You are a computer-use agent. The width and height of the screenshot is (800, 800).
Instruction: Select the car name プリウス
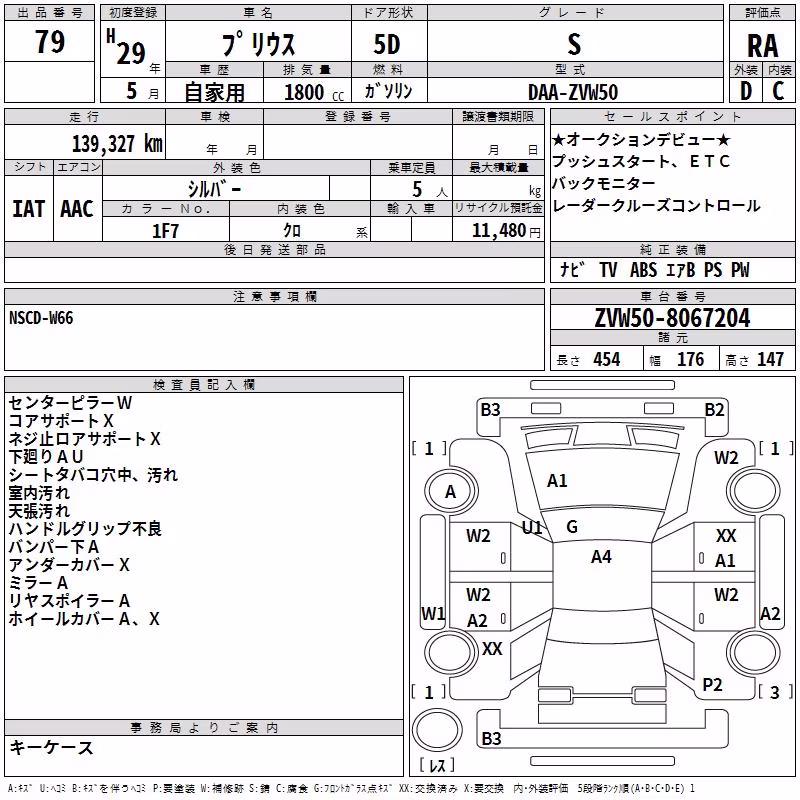(258, 44)
